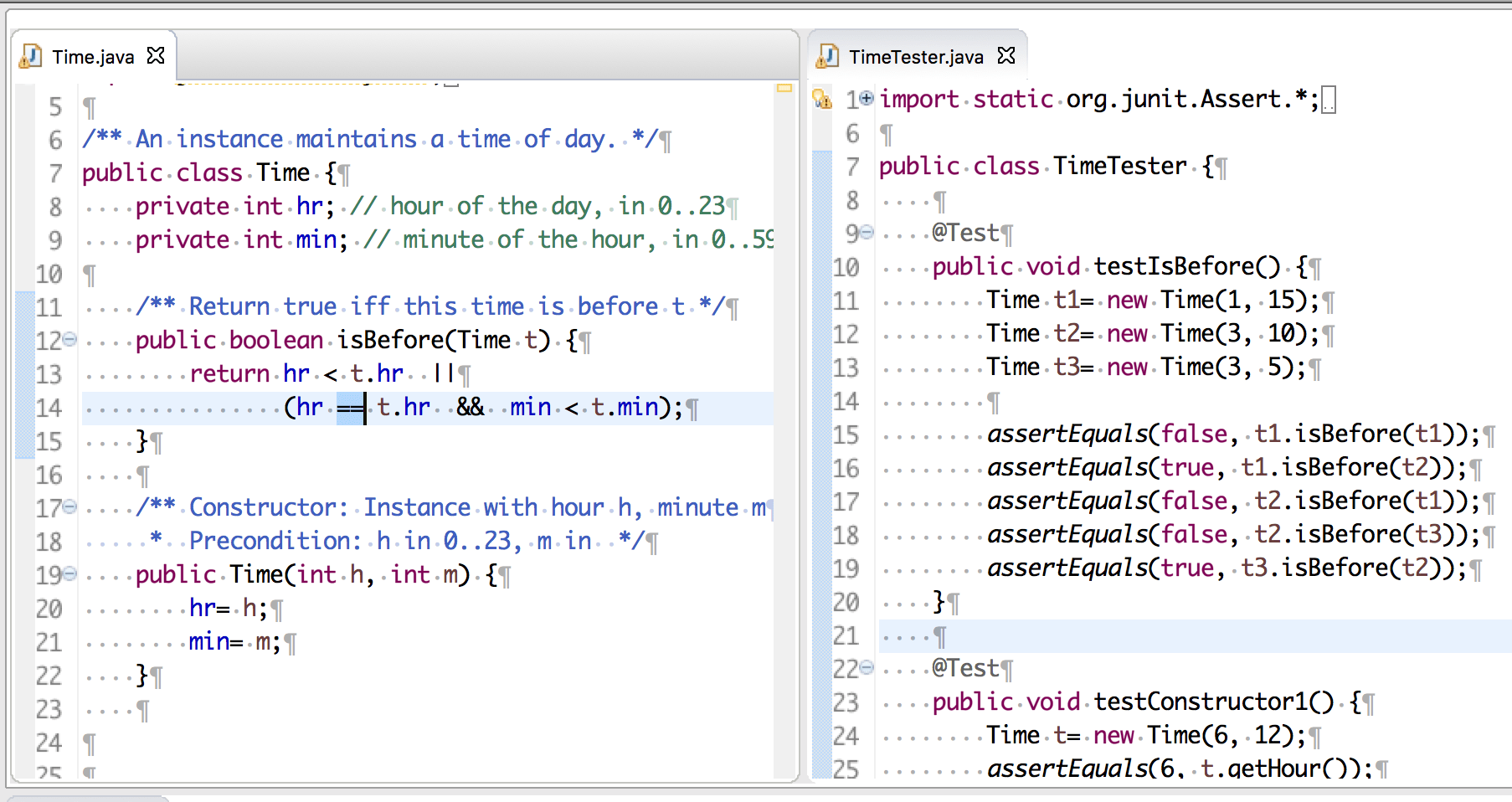Click the Java file icon on the Time.java tab

pos(32,56)
